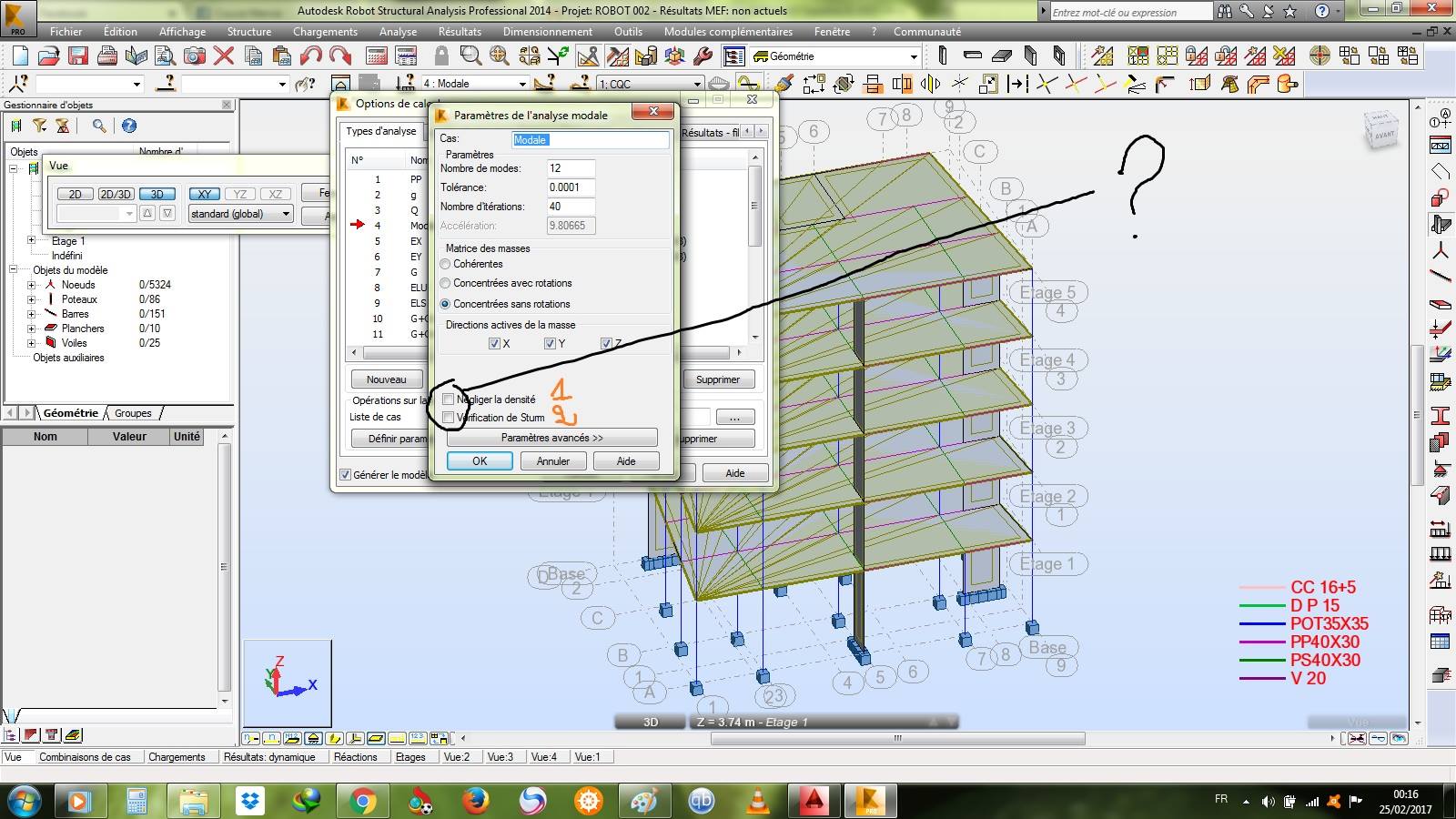
Task: Launch calculations with the calculator icon
Action: [377, 56]
